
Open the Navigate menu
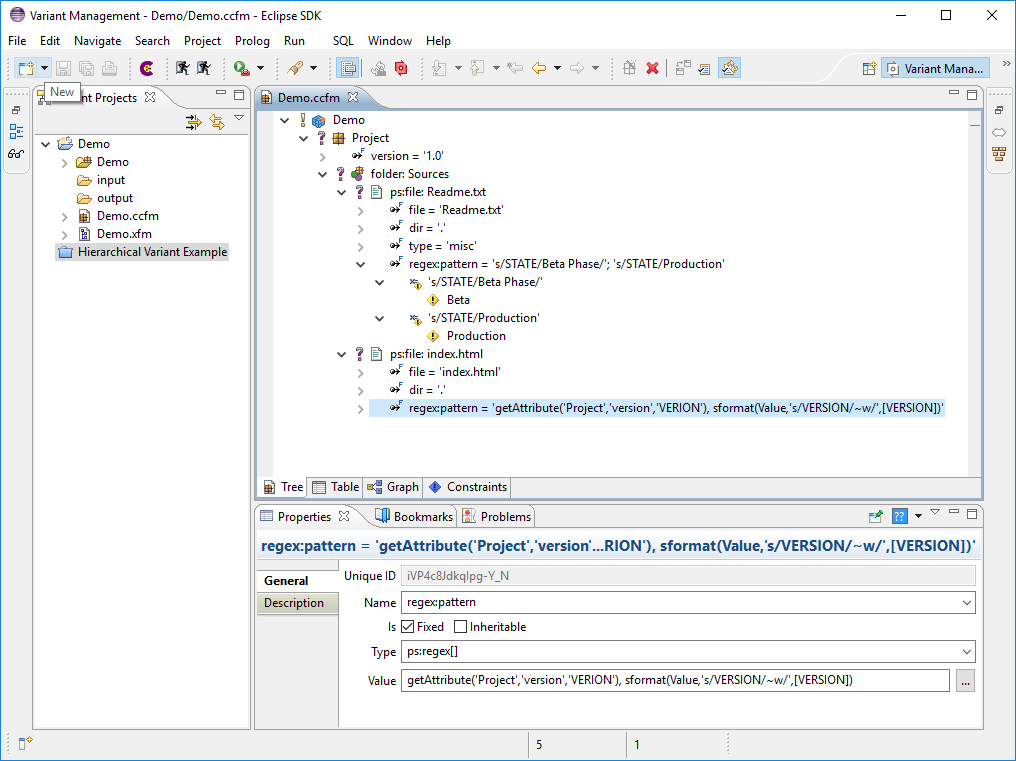pyautogui.click(x=97, y=41)
